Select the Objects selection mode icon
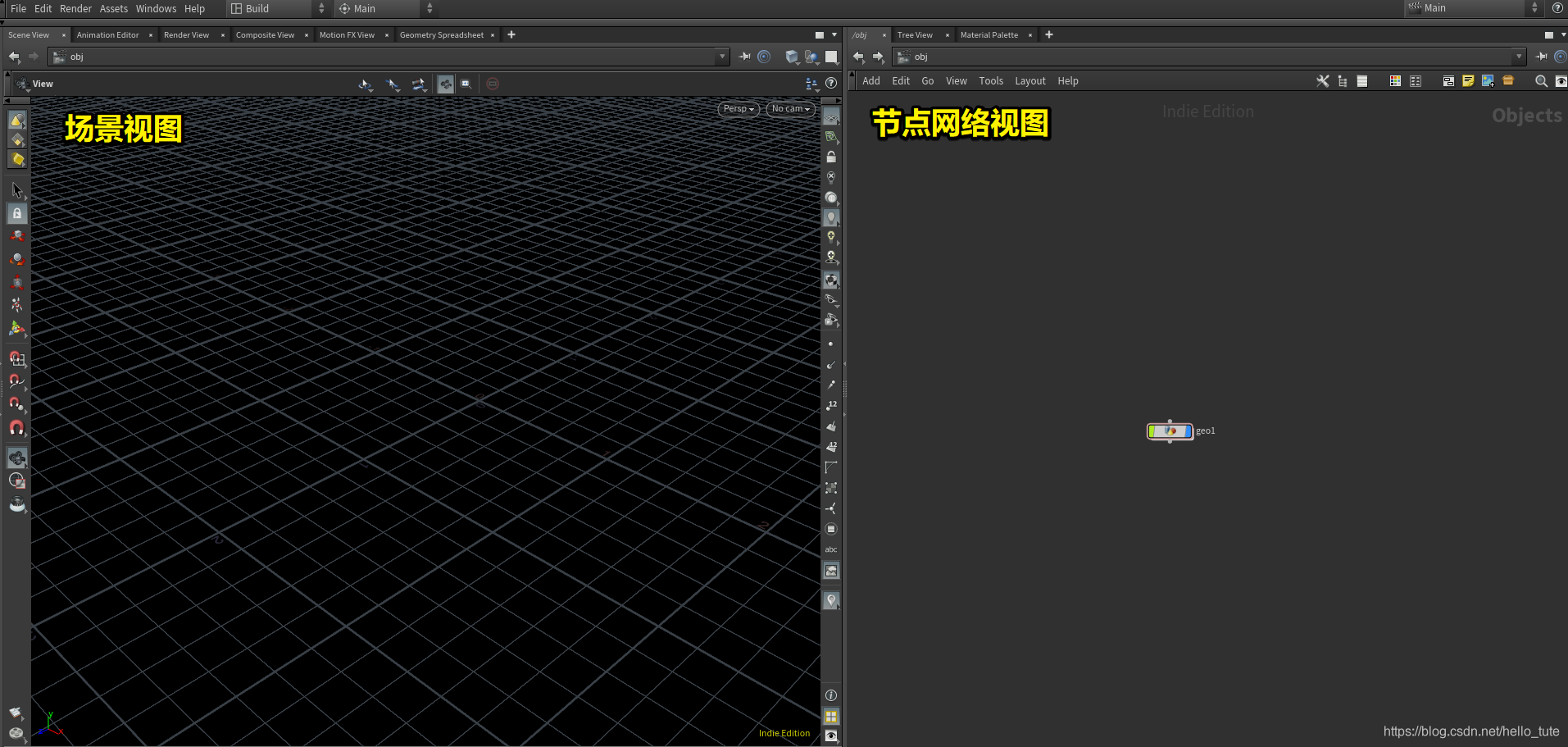 coord(16,121)
